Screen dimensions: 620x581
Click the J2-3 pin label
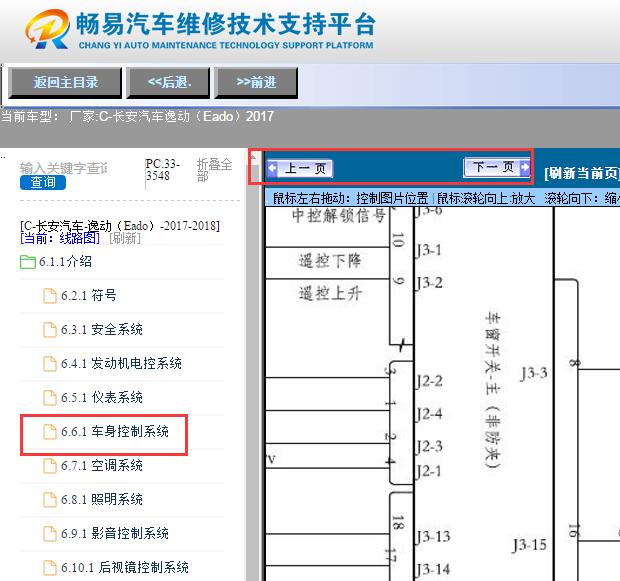pyautogui.click(x=428, y=447)
